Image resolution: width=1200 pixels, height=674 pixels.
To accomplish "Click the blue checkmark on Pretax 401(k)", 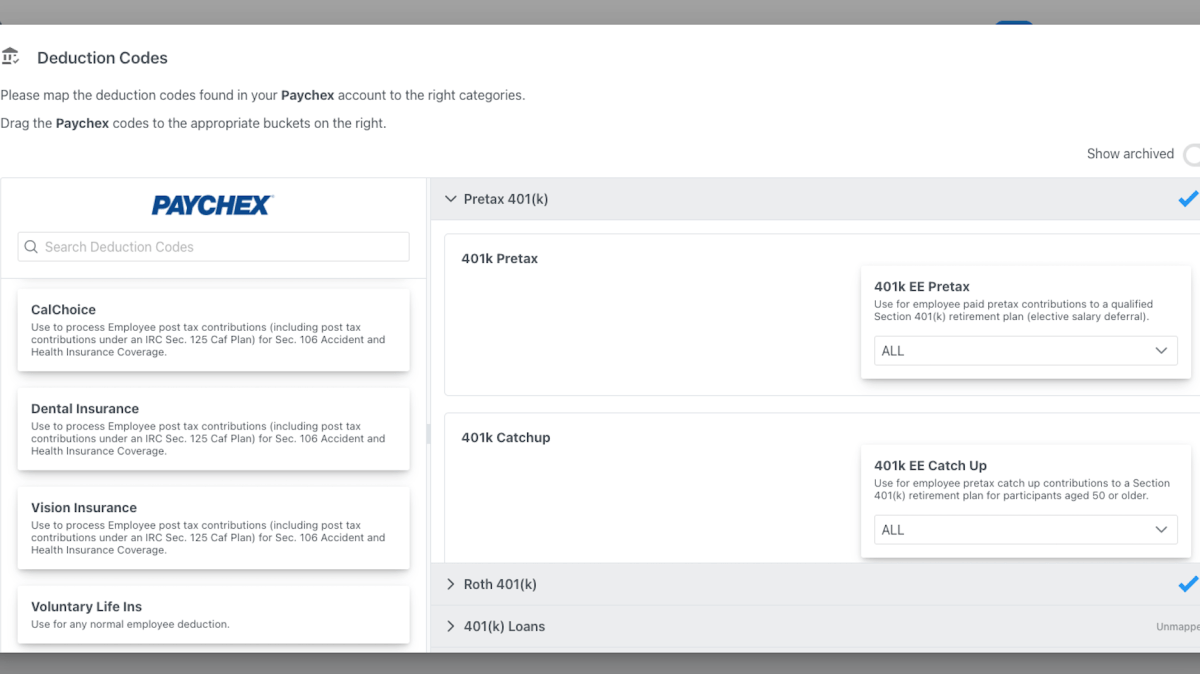I will click(x=1187, y=199).
